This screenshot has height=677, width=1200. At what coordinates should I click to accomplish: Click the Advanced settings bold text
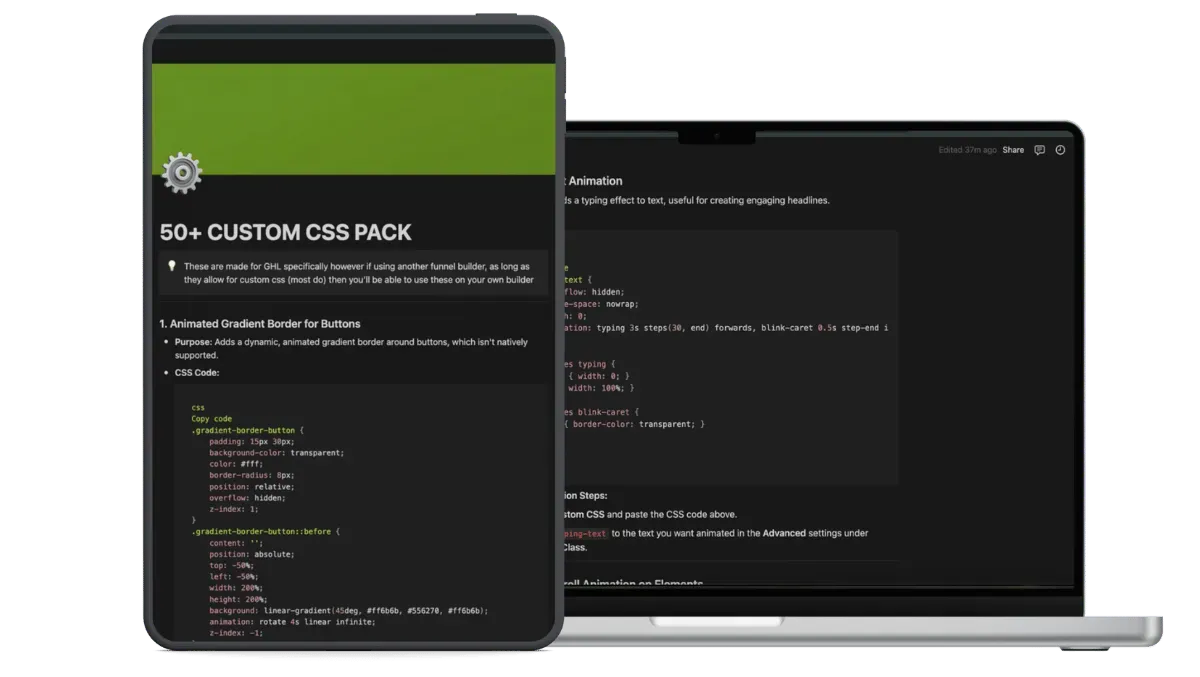click(784, 533)
